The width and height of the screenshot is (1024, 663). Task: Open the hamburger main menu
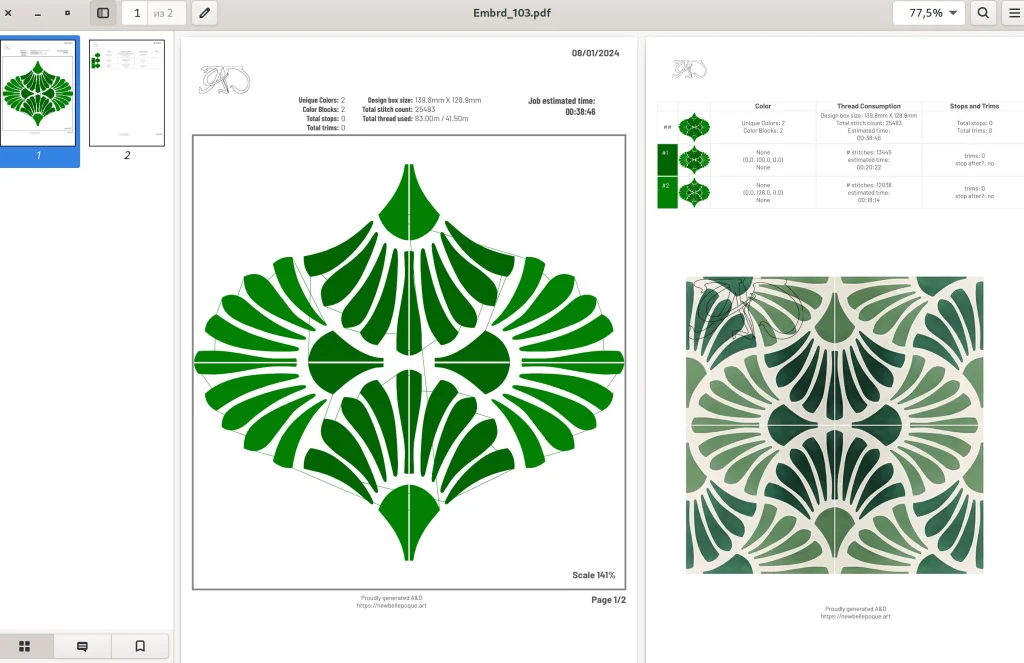(1014, 13)
